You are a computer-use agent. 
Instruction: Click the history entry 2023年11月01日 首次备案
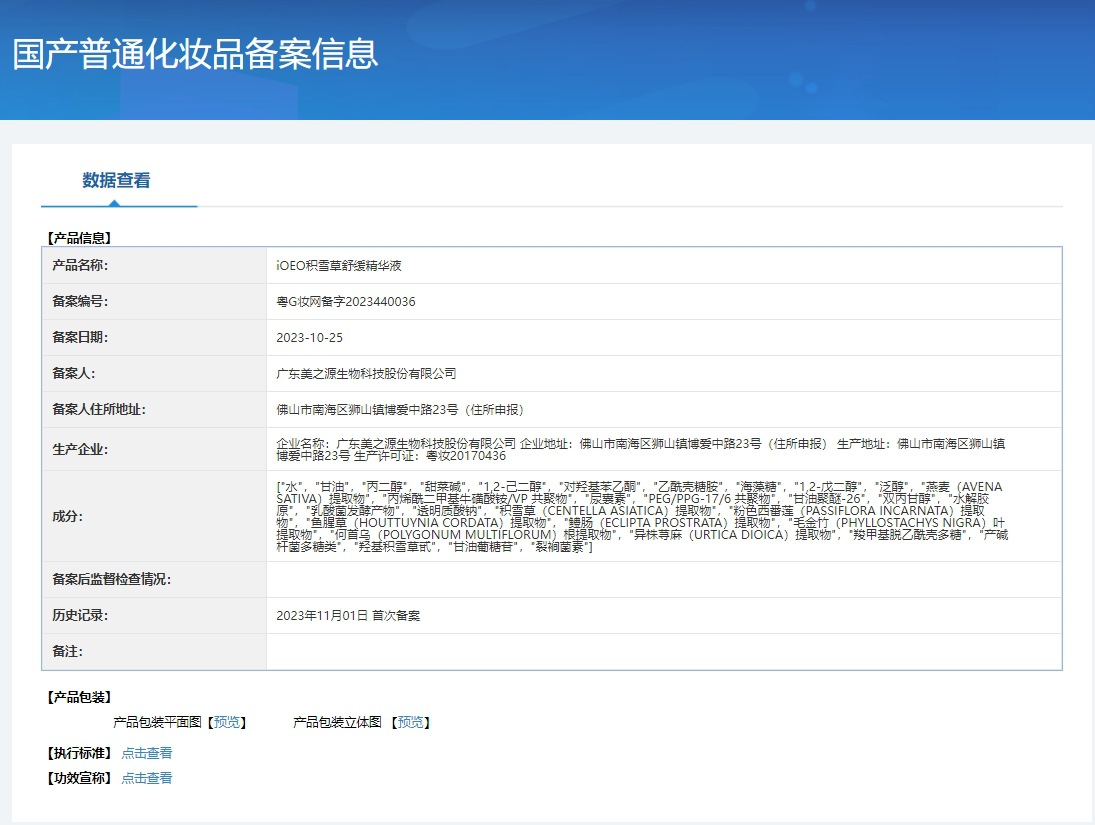[x=348, y=616]
